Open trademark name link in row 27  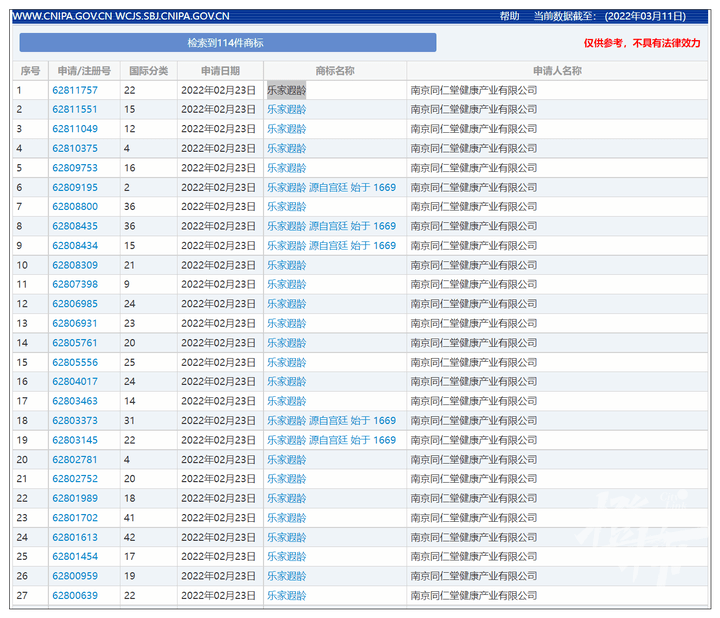tap(287, 596)
